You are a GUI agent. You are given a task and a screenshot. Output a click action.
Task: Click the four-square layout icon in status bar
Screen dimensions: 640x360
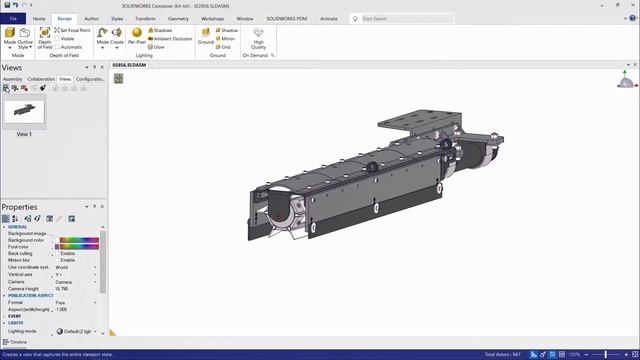562,354
